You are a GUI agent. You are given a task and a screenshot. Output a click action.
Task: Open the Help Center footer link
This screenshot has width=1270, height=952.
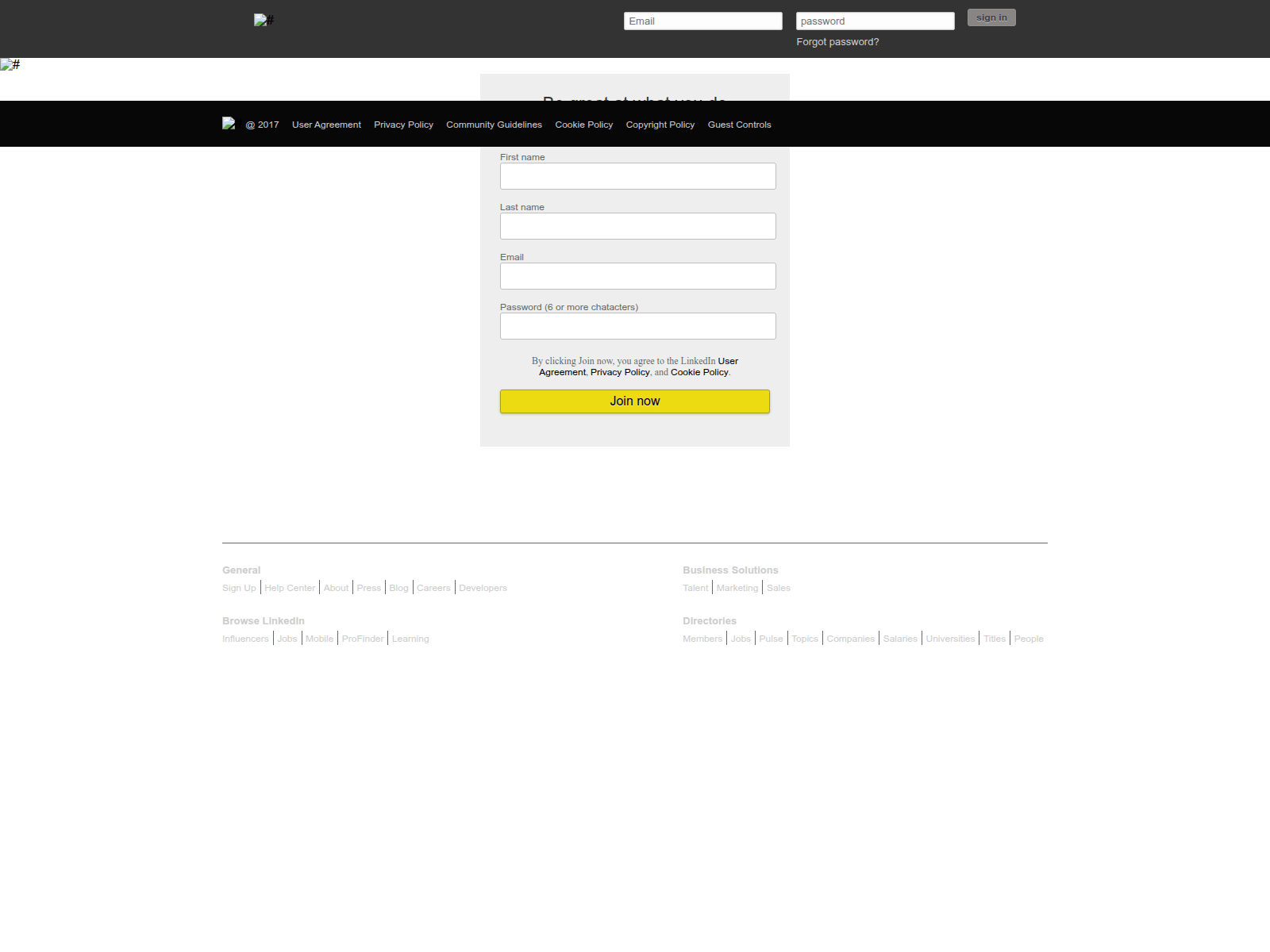[x=290, y=588]
